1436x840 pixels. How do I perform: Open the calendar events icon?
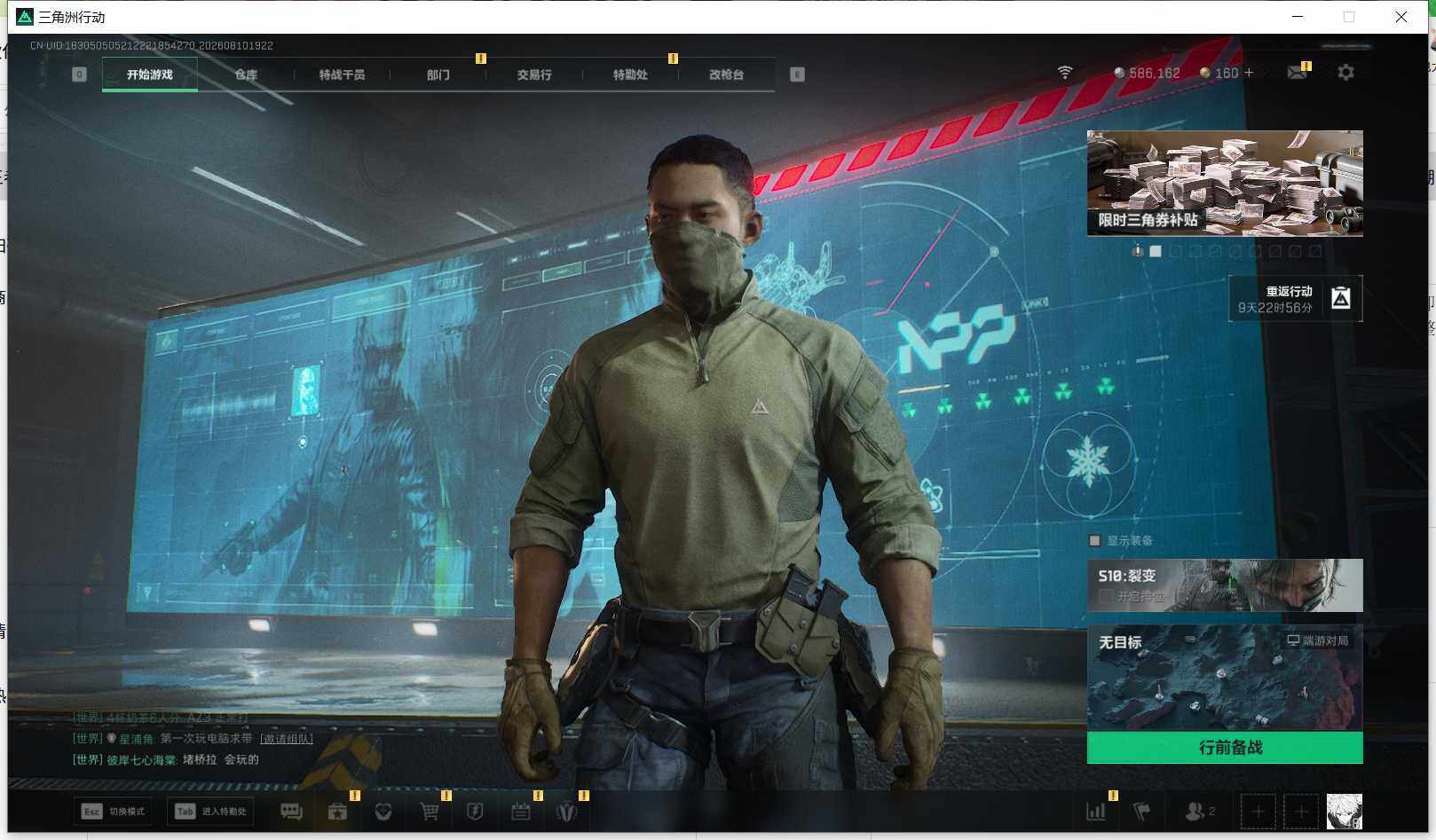point(521,812)
